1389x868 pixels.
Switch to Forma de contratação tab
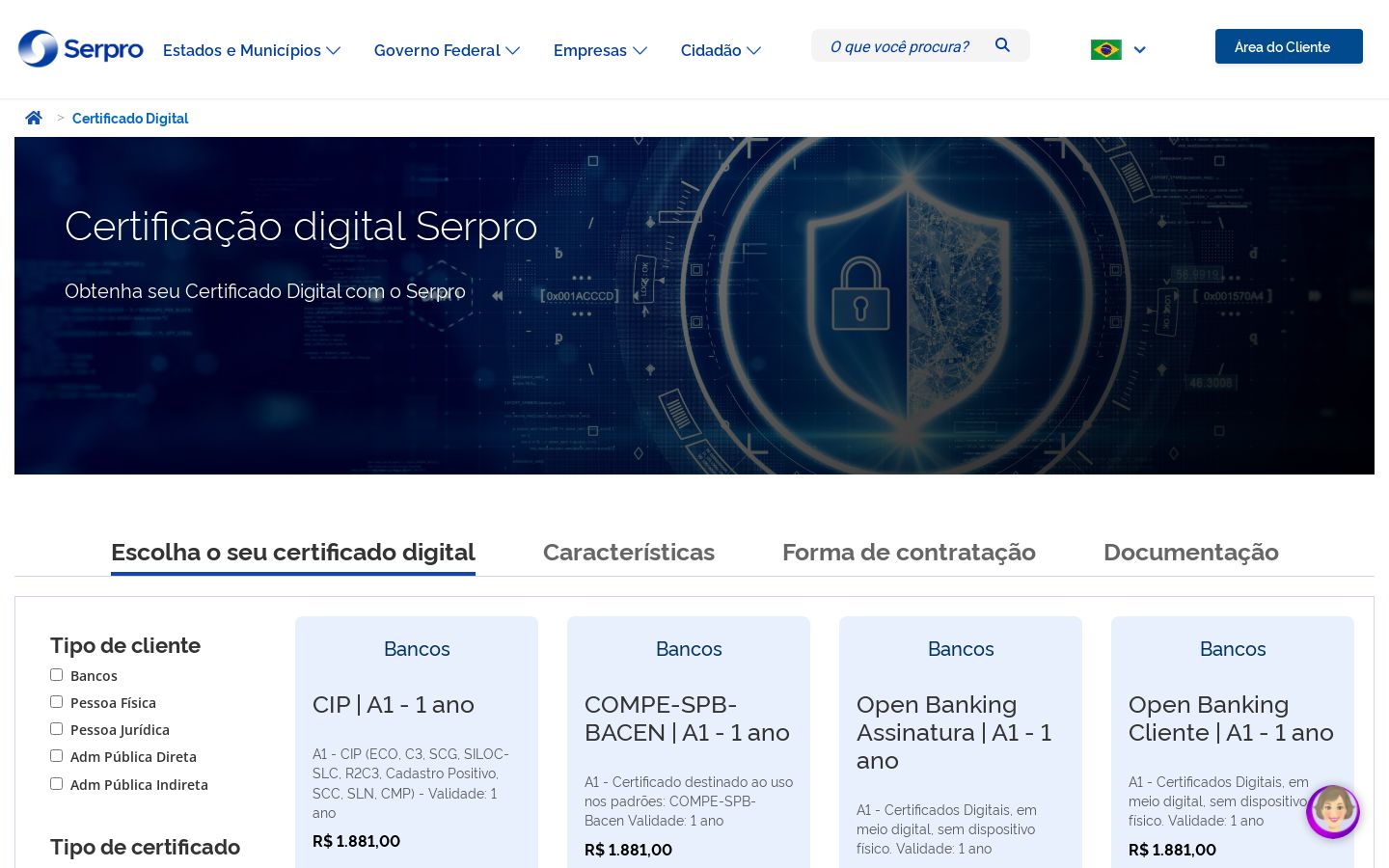pyautogui.click(x=909, y=553)
